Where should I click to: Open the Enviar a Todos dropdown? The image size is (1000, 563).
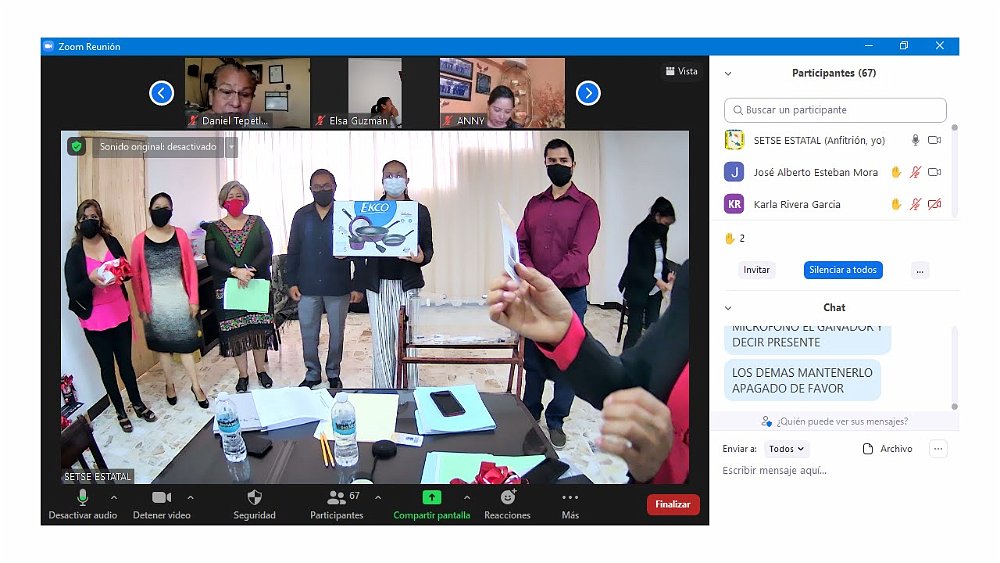[787, 449]
